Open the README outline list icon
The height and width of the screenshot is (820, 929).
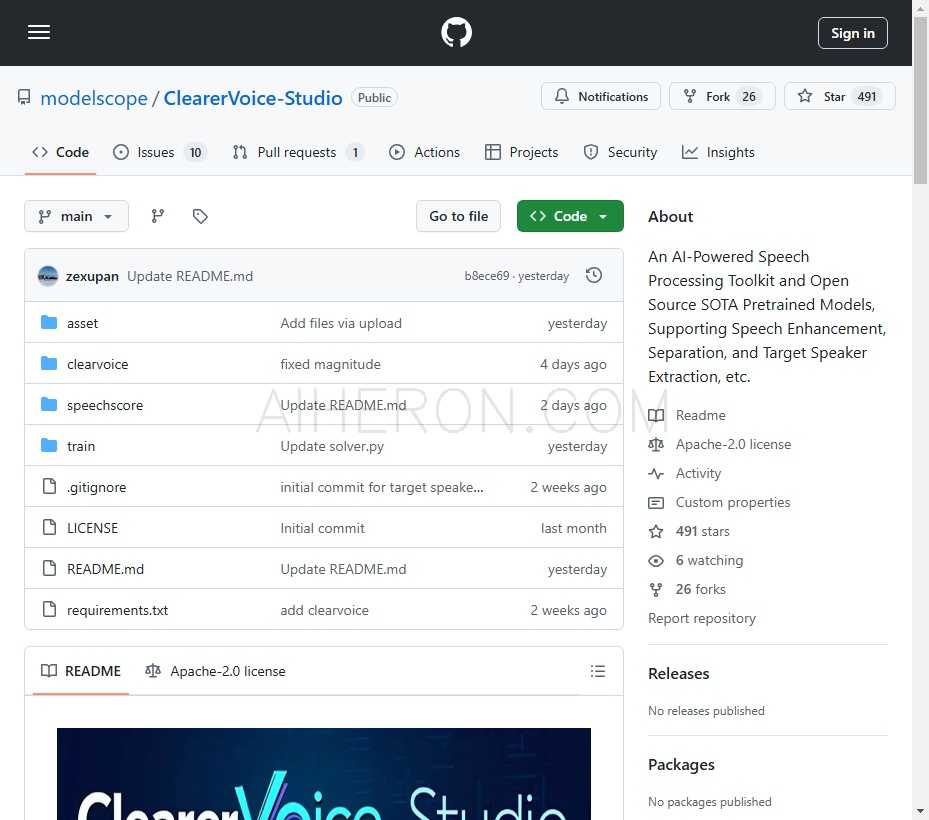pos(597,671)
